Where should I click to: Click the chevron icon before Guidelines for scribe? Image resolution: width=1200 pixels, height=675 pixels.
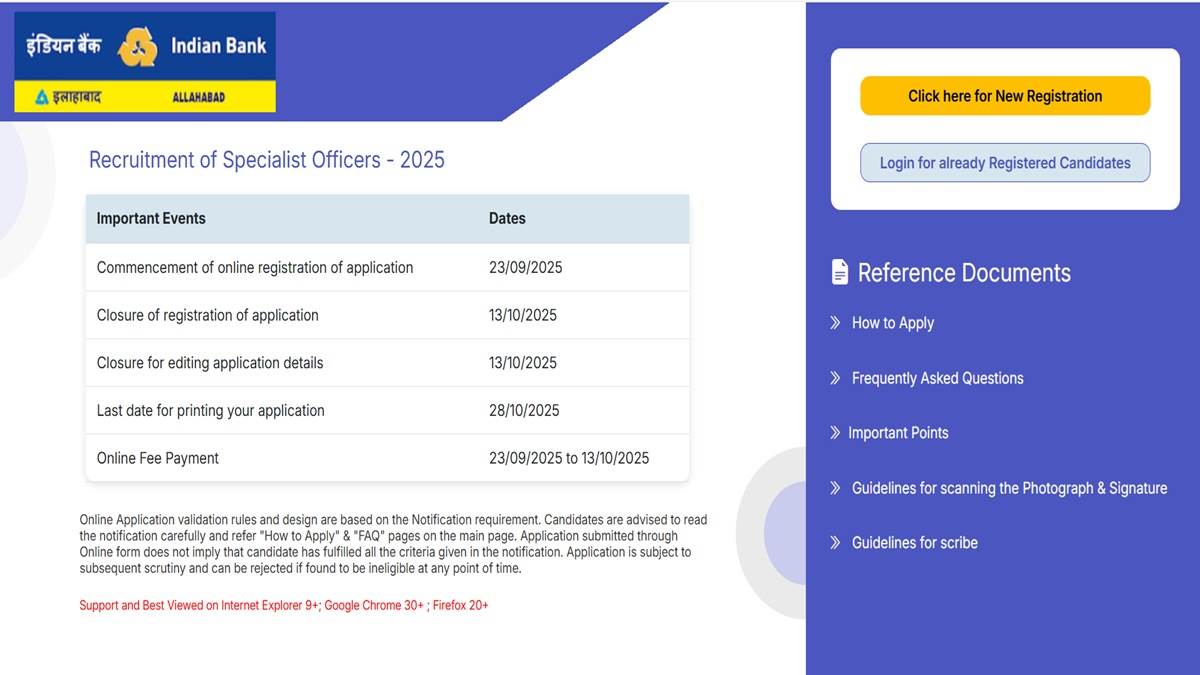835,543
